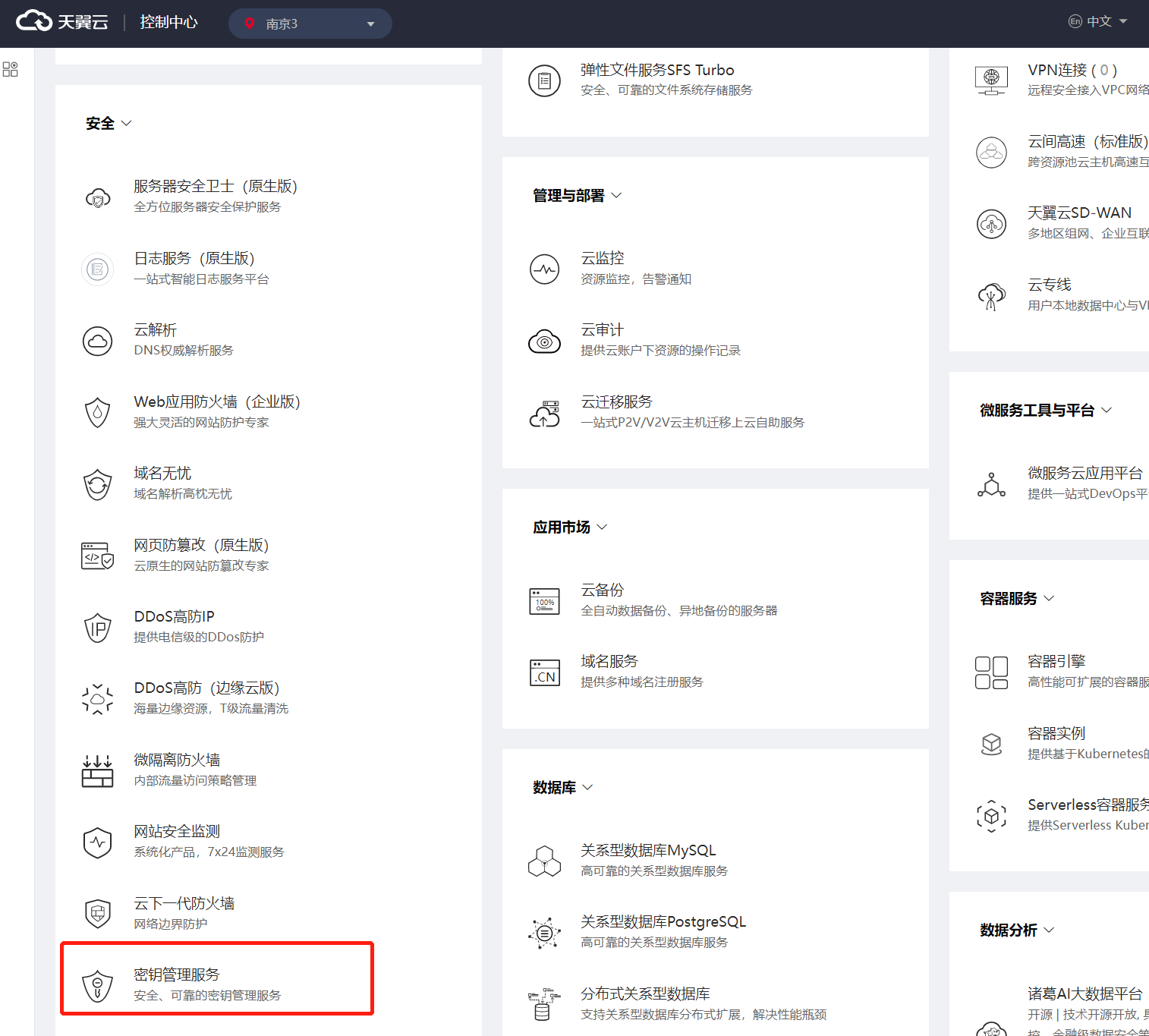Image resolution: width=1149 pixels, height=1036 pixels.
Task: Click the 云迁移服务 icon
Action: click(544, 413)
